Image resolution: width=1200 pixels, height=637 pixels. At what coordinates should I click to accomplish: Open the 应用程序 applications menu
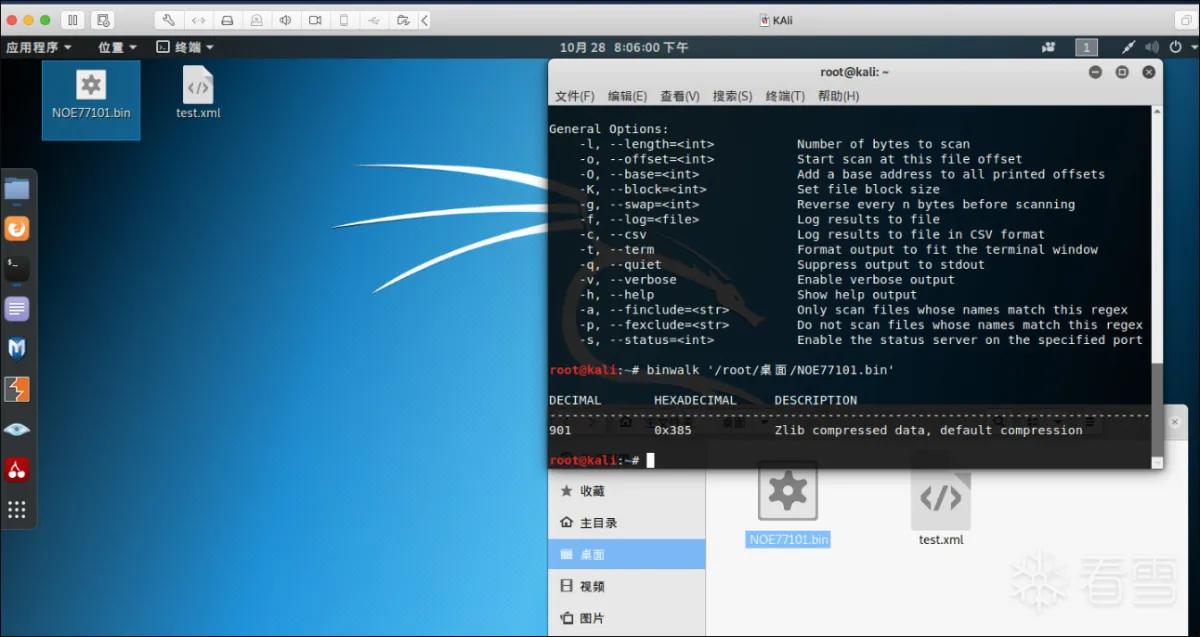coord(39,47)
